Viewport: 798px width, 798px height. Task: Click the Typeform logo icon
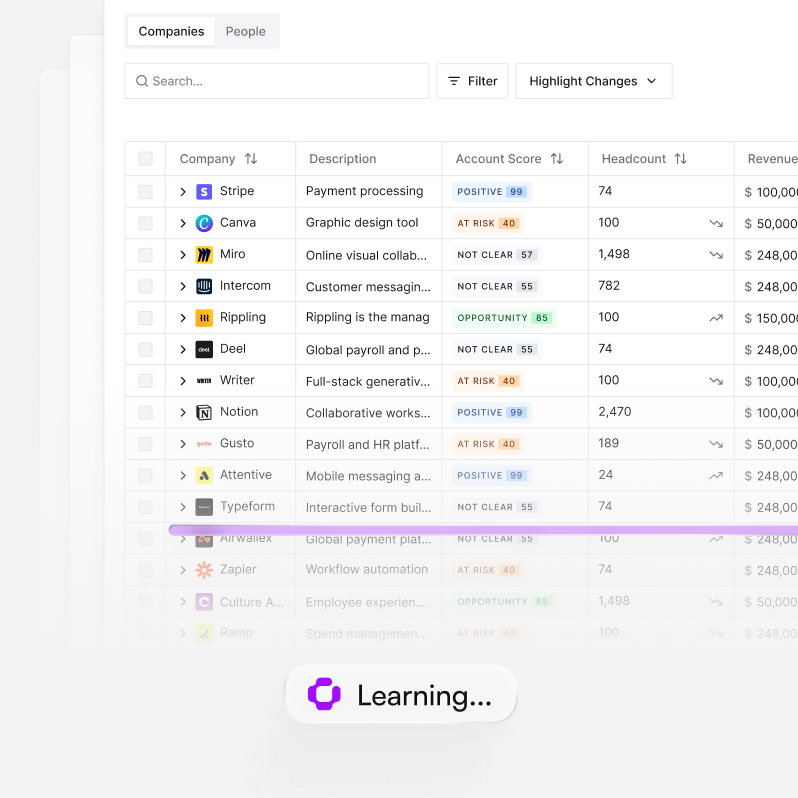click(x=204, y=507)
